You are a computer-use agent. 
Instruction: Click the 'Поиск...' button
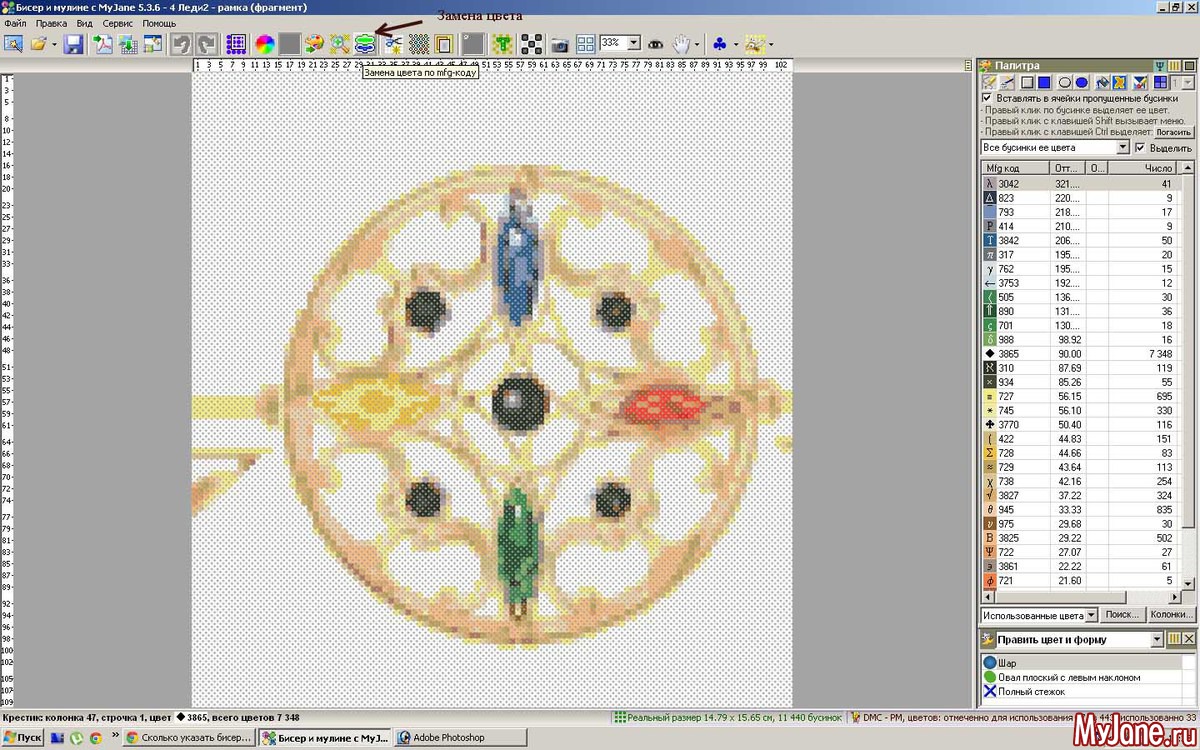(x=1122, y=615)
